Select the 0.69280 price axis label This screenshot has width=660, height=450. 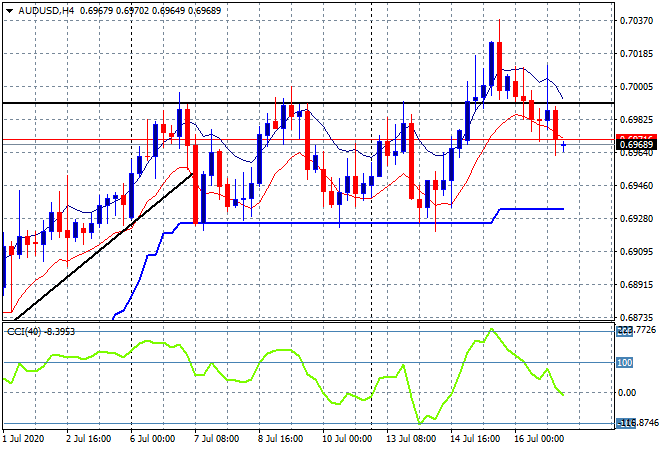pyautogui.click(x=636, y=218)
